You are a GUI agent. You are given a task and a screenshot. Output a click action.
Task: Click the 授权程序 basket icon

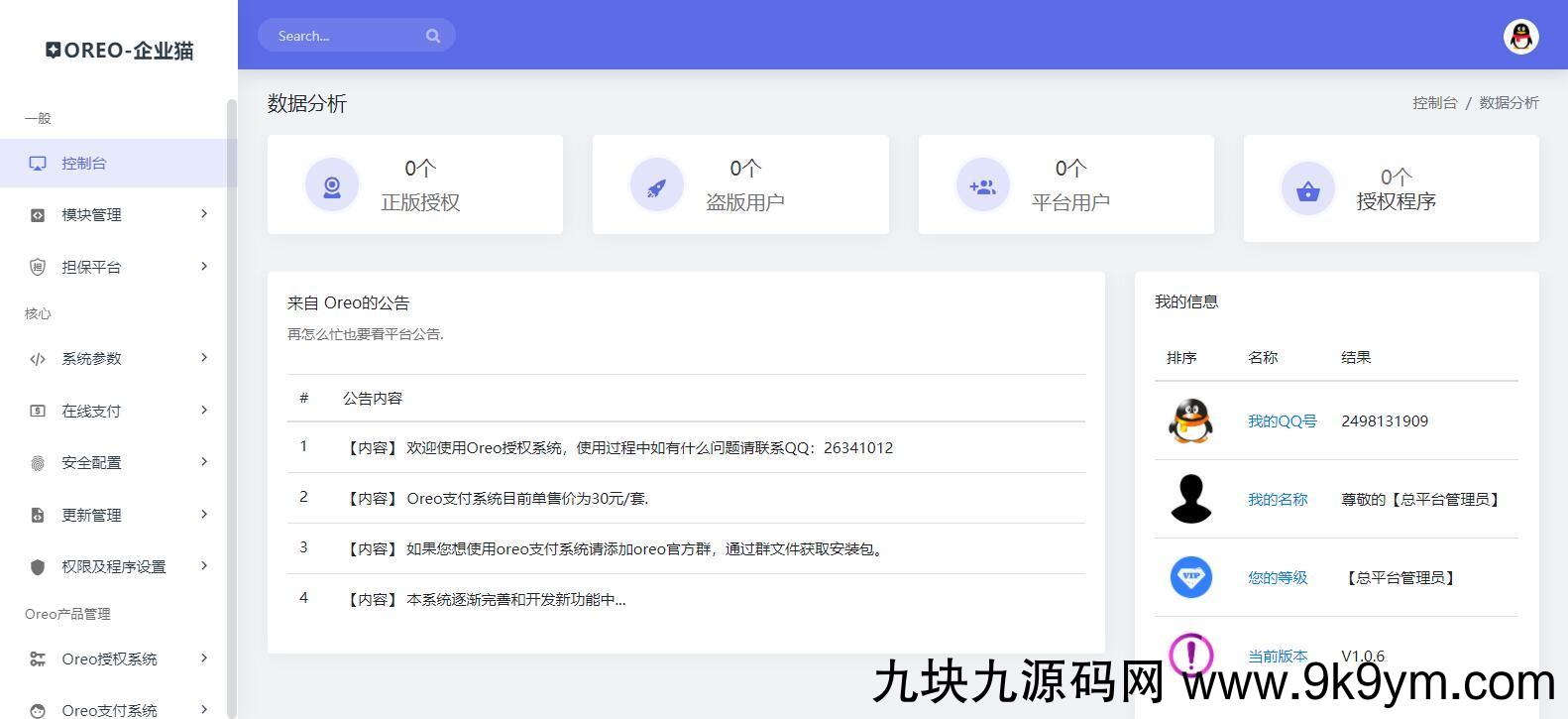pos(1307,189)
